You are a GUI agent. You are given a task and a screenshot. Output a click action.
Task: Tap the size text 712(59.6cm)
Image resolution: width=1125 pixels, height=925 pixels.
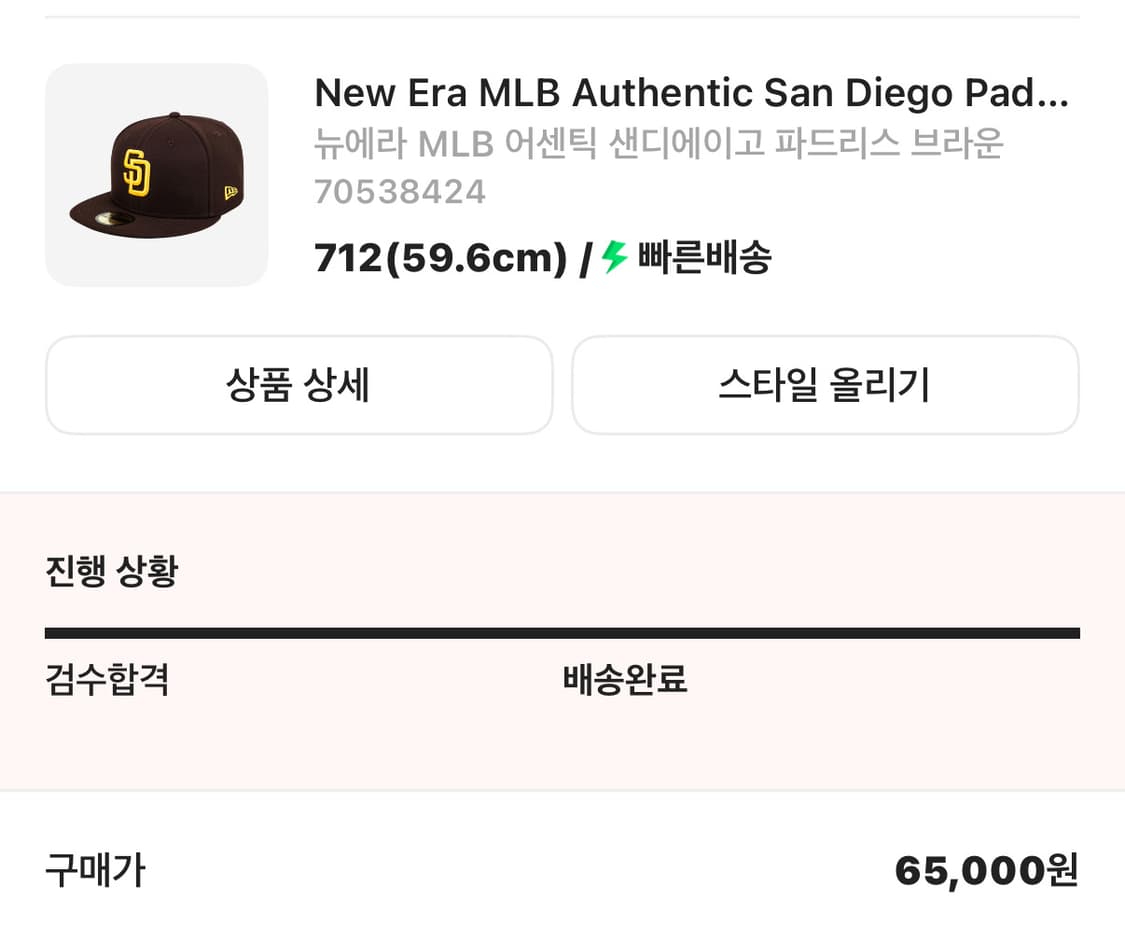(437, 258)
